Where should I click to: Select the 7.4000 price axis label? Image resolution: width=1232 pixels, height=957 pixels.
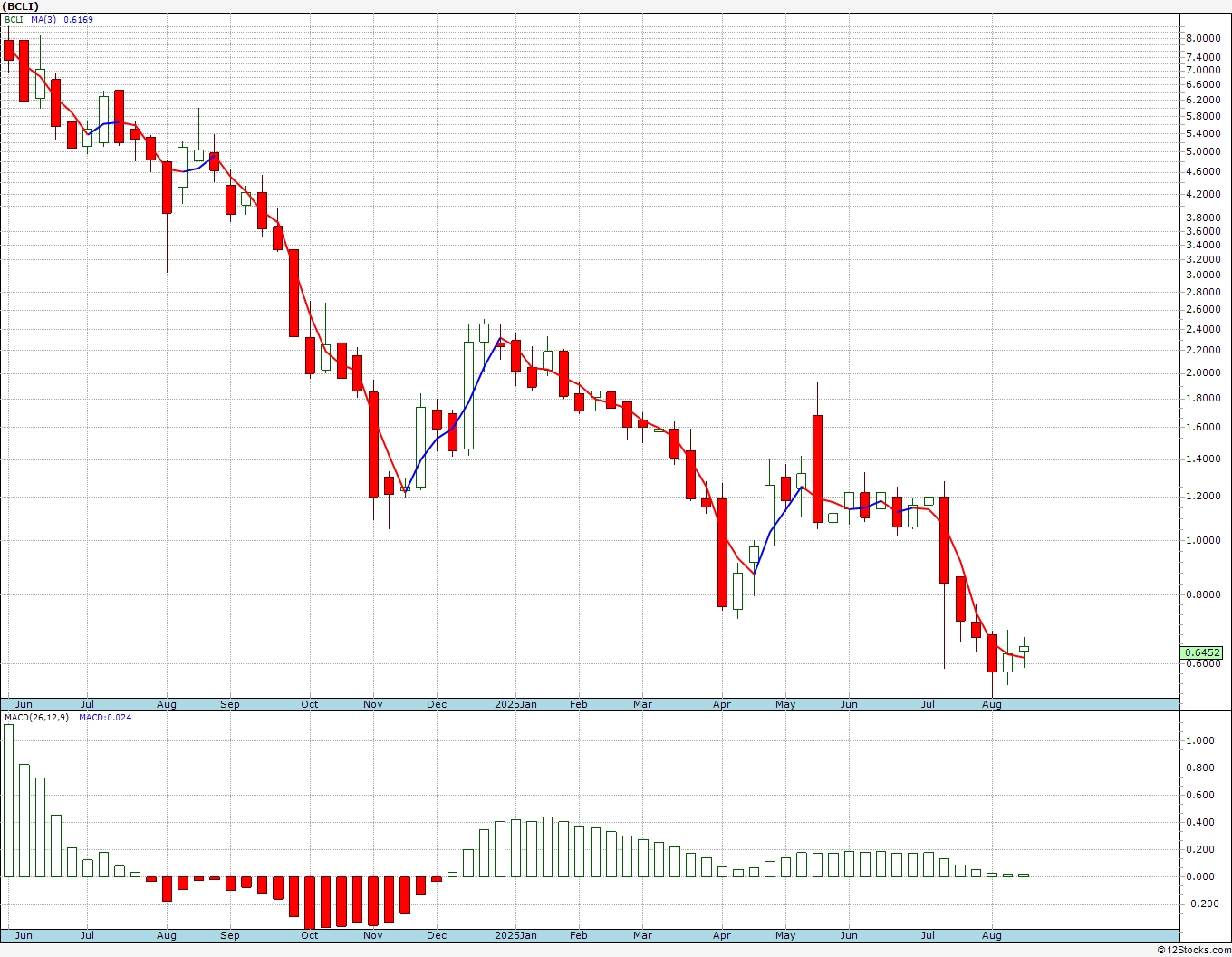[1203, 57]
